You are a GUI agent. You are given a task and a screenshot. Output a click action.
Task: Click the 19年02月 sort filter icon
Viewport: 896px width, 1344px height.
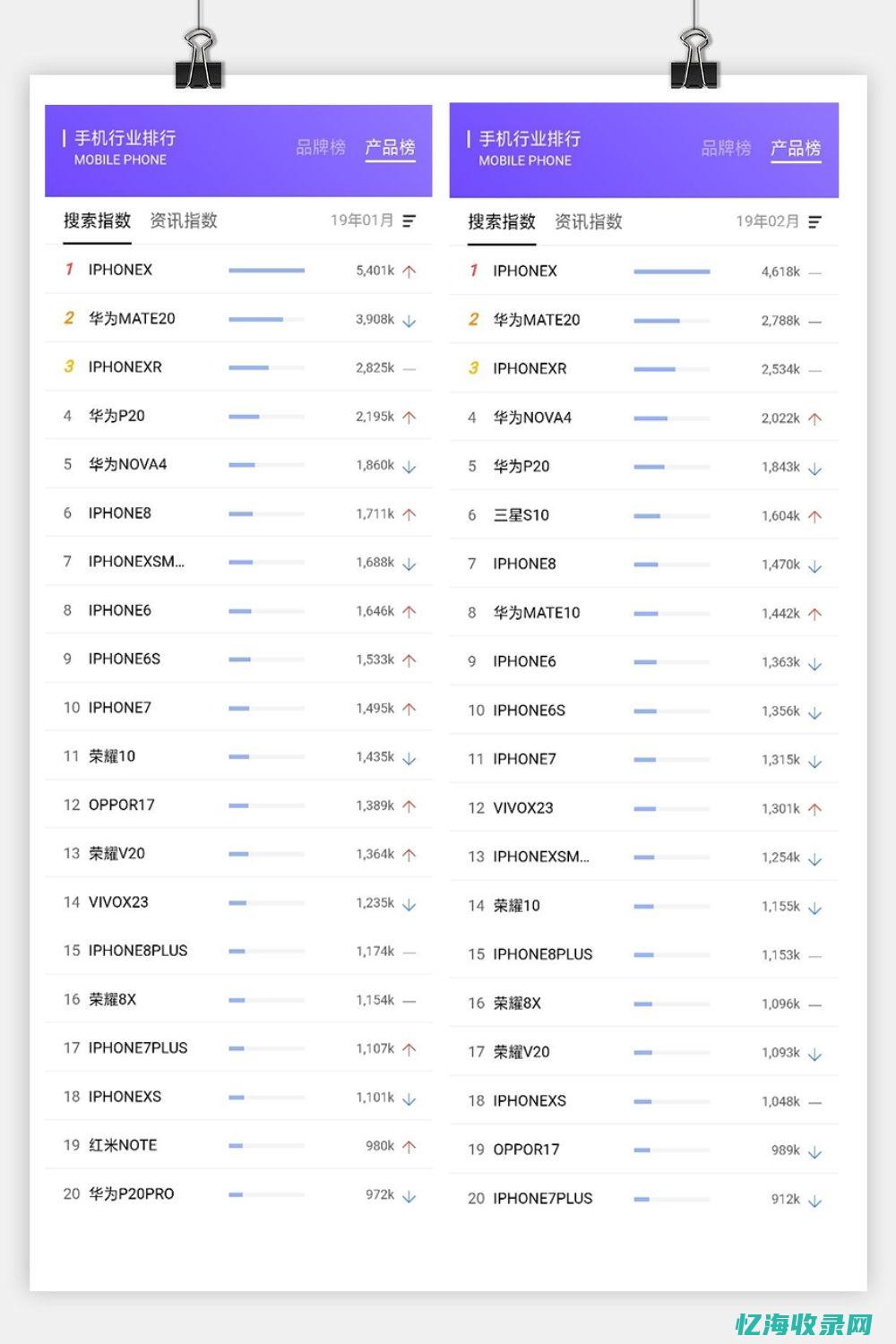814,221
